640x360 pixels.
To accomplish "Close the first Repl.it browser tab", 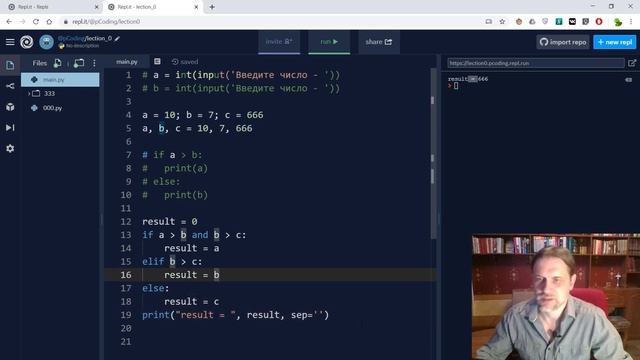I will coord(97,7).
